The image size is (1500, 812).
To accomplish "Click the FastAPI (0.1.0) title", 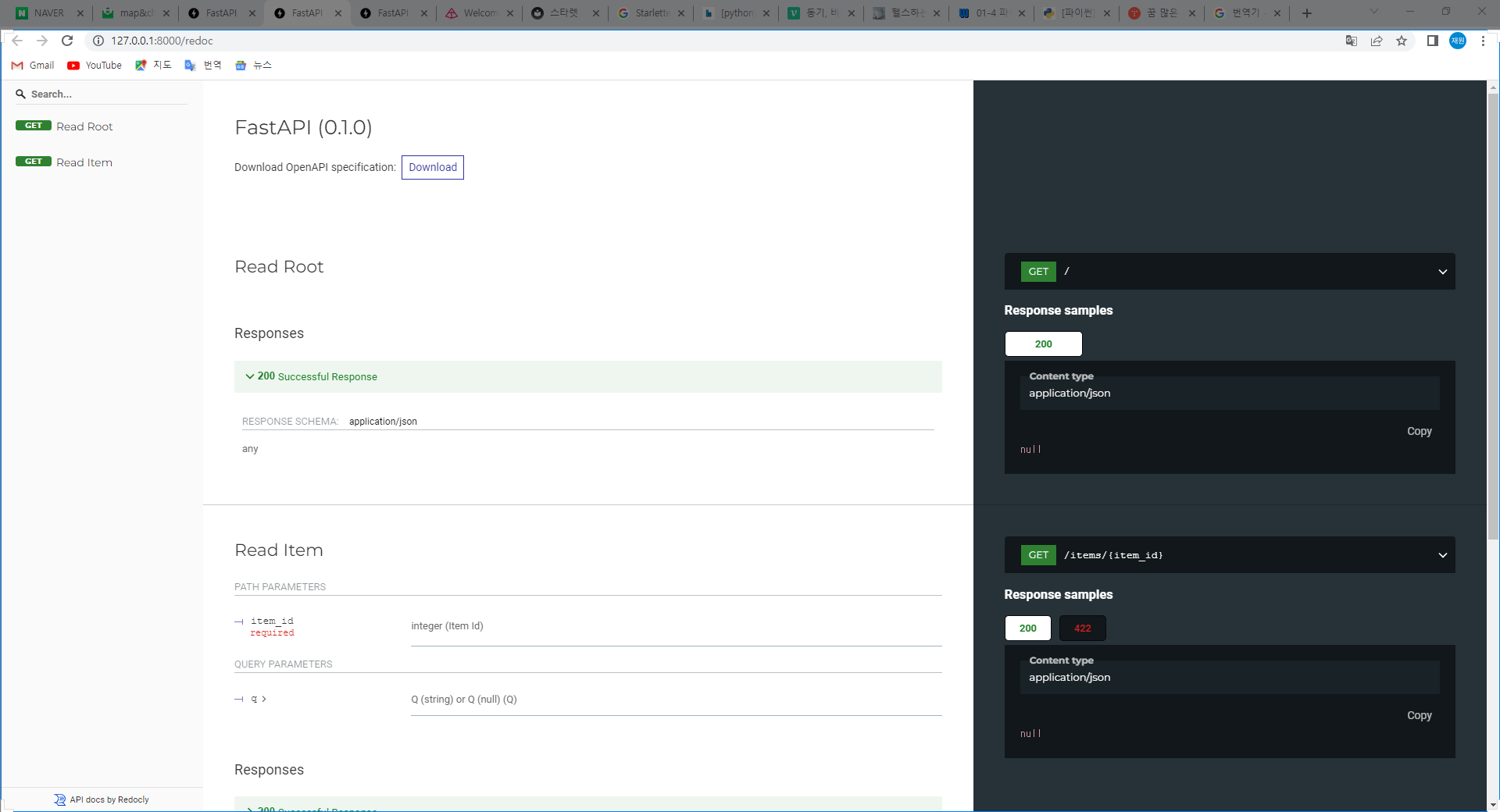I will click(x=303, y=127).
